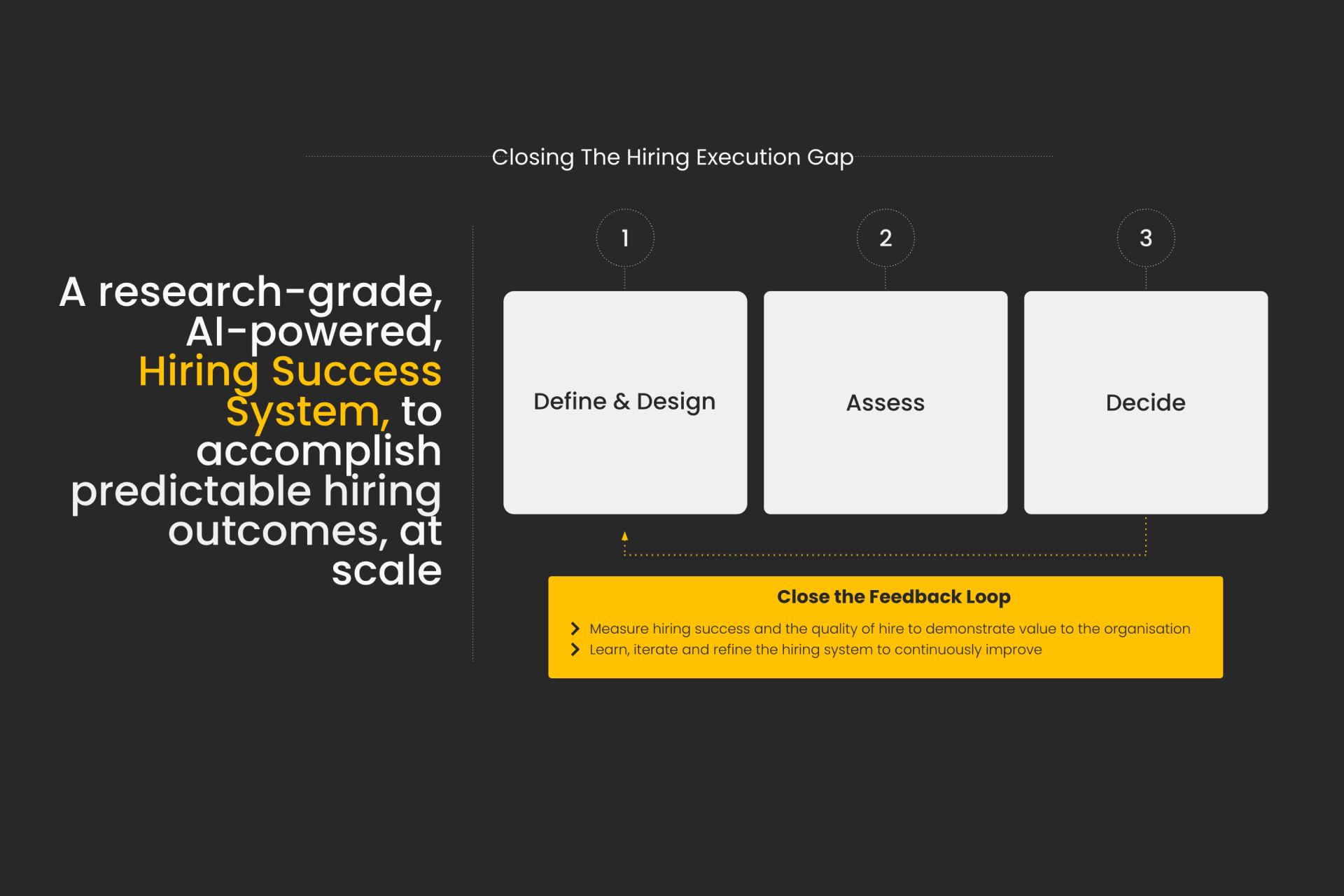Click Closing The Hiring Execution Gap title
The height and width of the screenshot is (896, 1344).
tap(672, 157)
